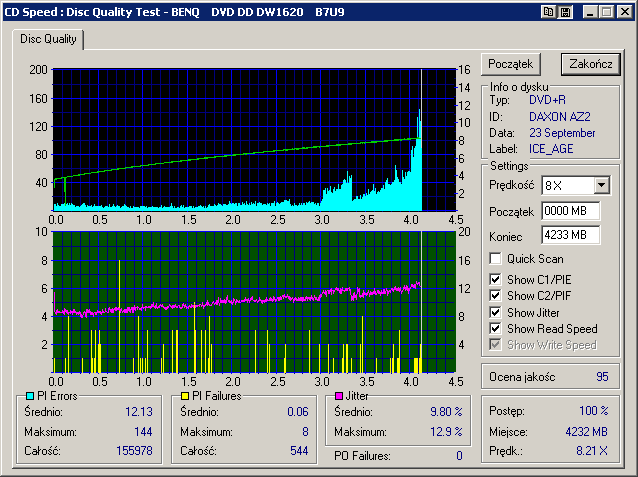Image resolution: width=638 pixels, height=477 pixels.
Task: Click the jitter maximum 12.9 %
Action: [x=446, y=431]
